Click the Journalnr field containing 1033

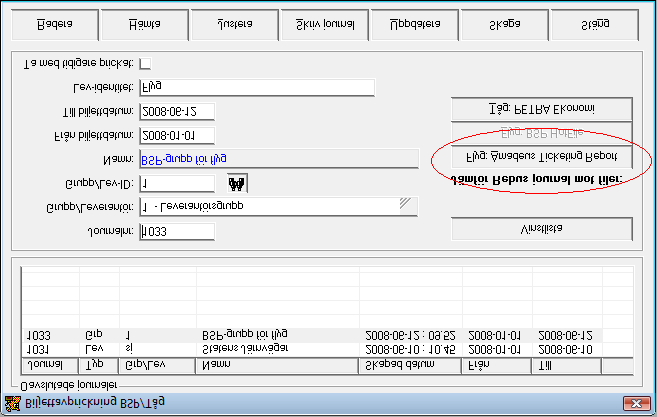click(177, 231)
